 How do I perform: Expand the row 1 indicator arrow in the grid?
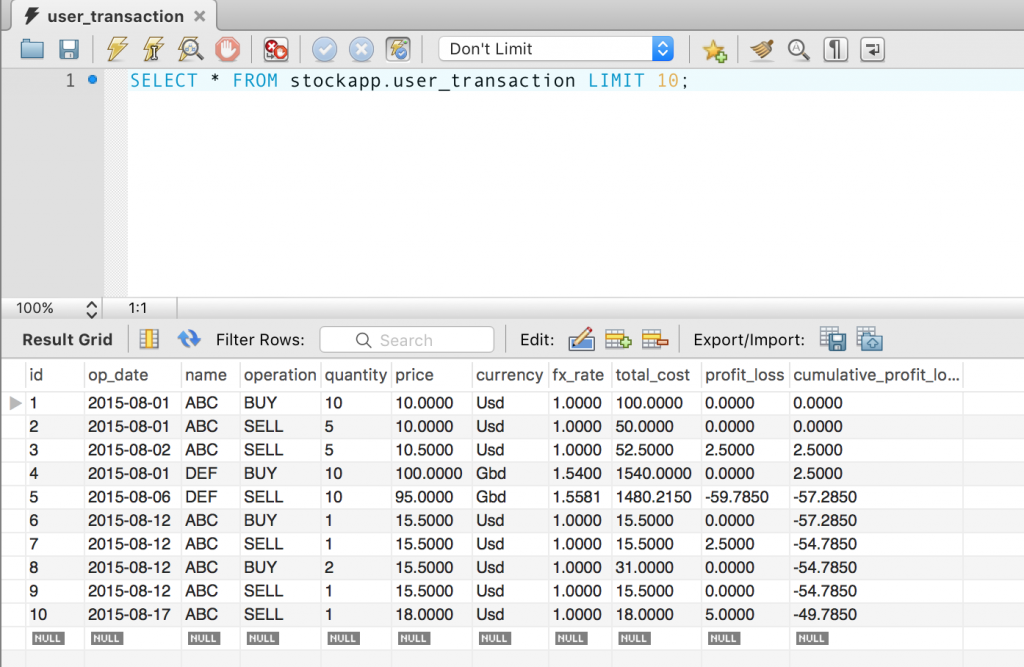[15, 403]
